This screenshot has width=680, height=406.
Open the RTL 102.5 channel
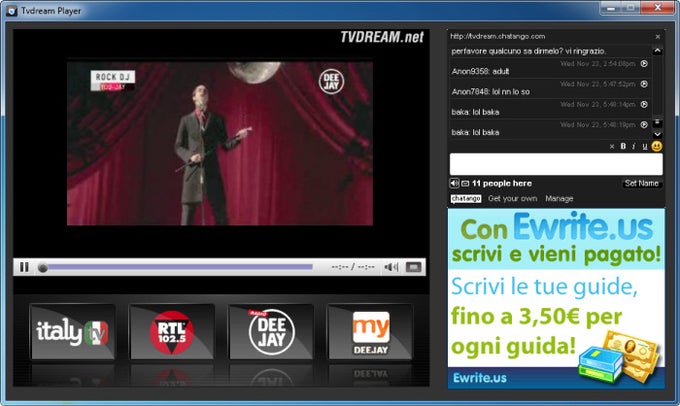tap(172, 332)
